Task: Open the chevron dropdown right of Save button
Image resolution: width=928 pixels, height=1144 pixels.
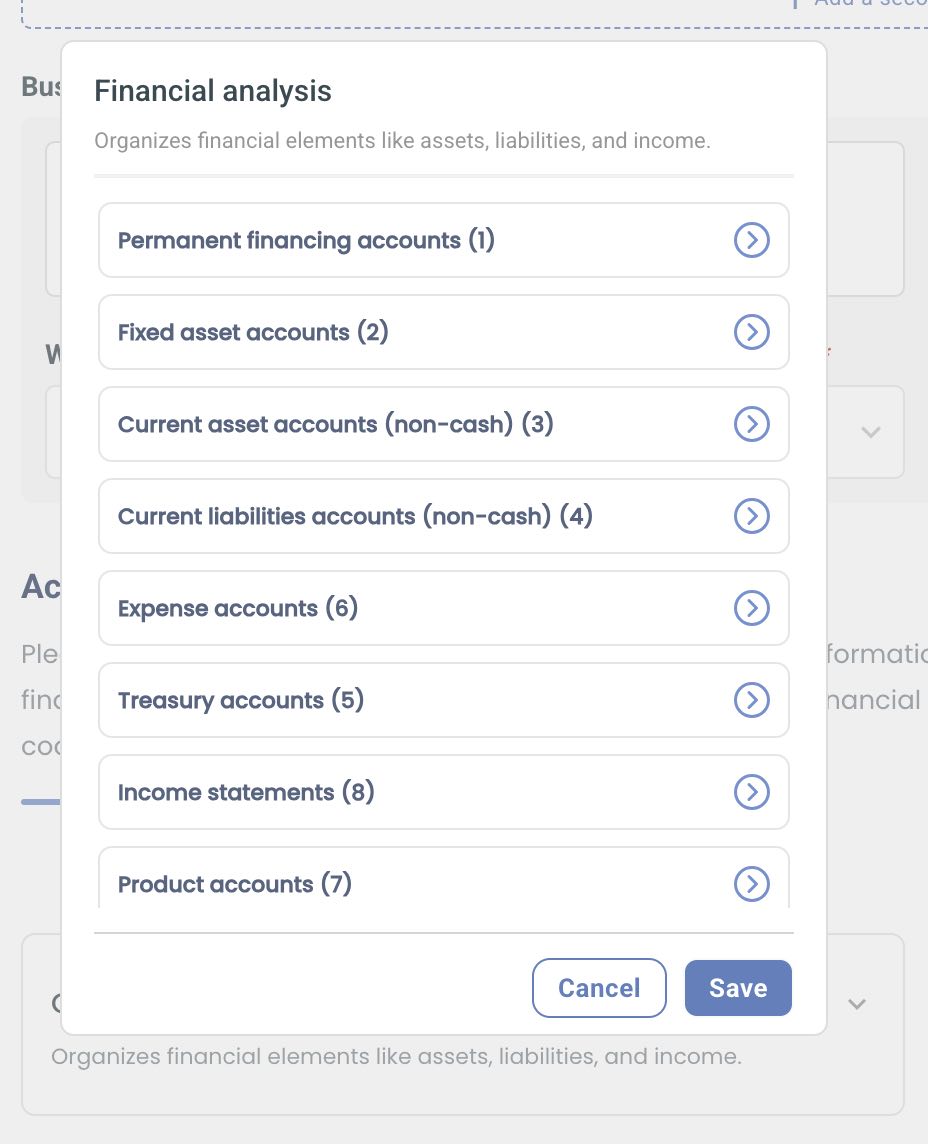Action: [857, 1004]
